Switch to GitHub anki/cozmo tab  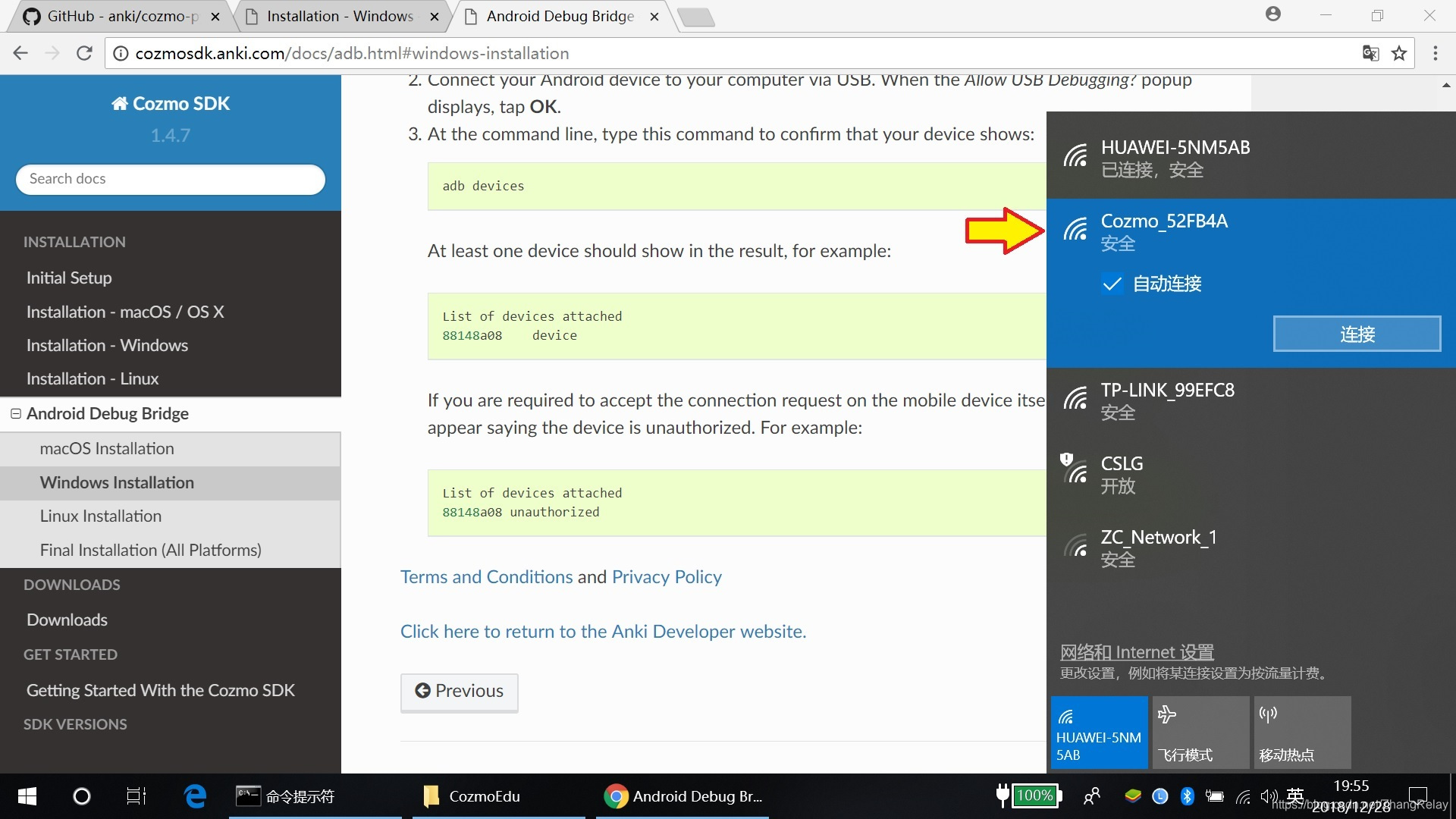(114, 16)
